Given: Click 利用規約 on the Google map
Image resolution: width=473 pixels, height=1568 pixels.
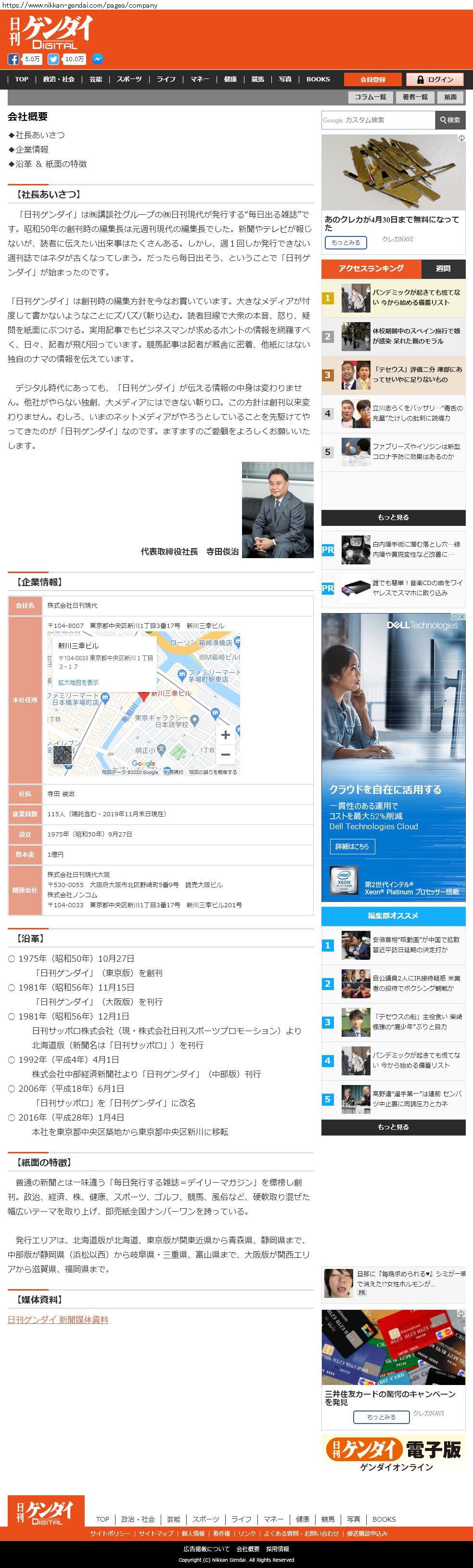Looking at the screenshot, I should [x=173, y=772].
